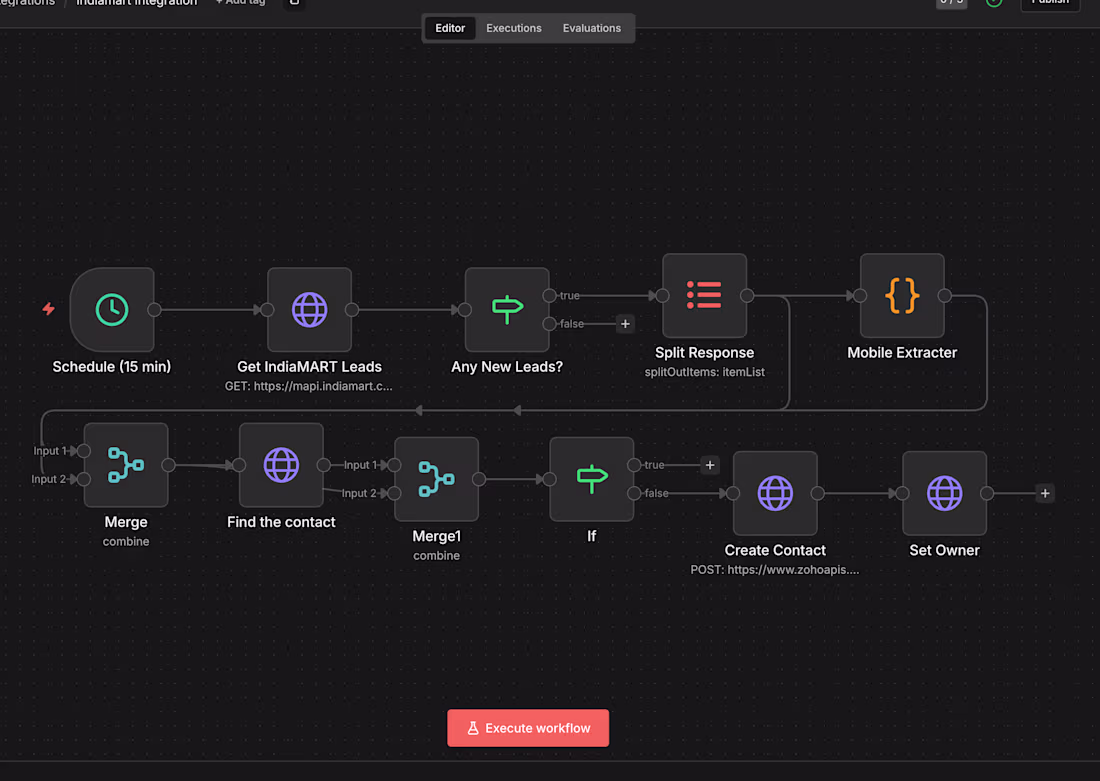The height and width of the screenshot is (781, 1100).
Task: Select the Set Owner node
Action: [944, 493]
